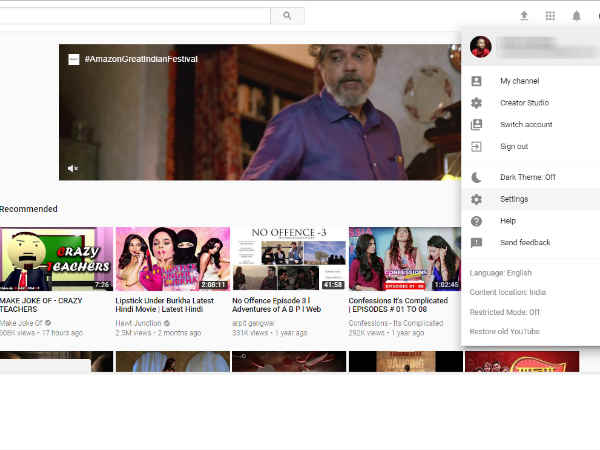Open Crazy Teachers video thumbnail
Image resolution: width=600 pixels, height=450 pixels.
coord(56,259)
